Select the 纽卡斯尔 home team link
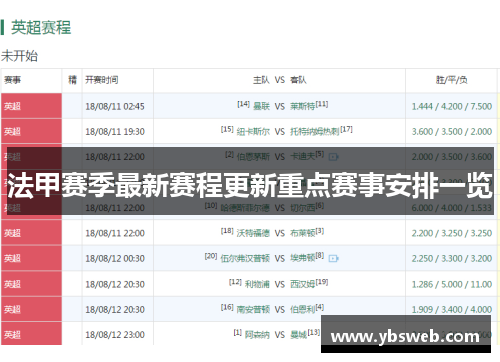 [253, 132]
